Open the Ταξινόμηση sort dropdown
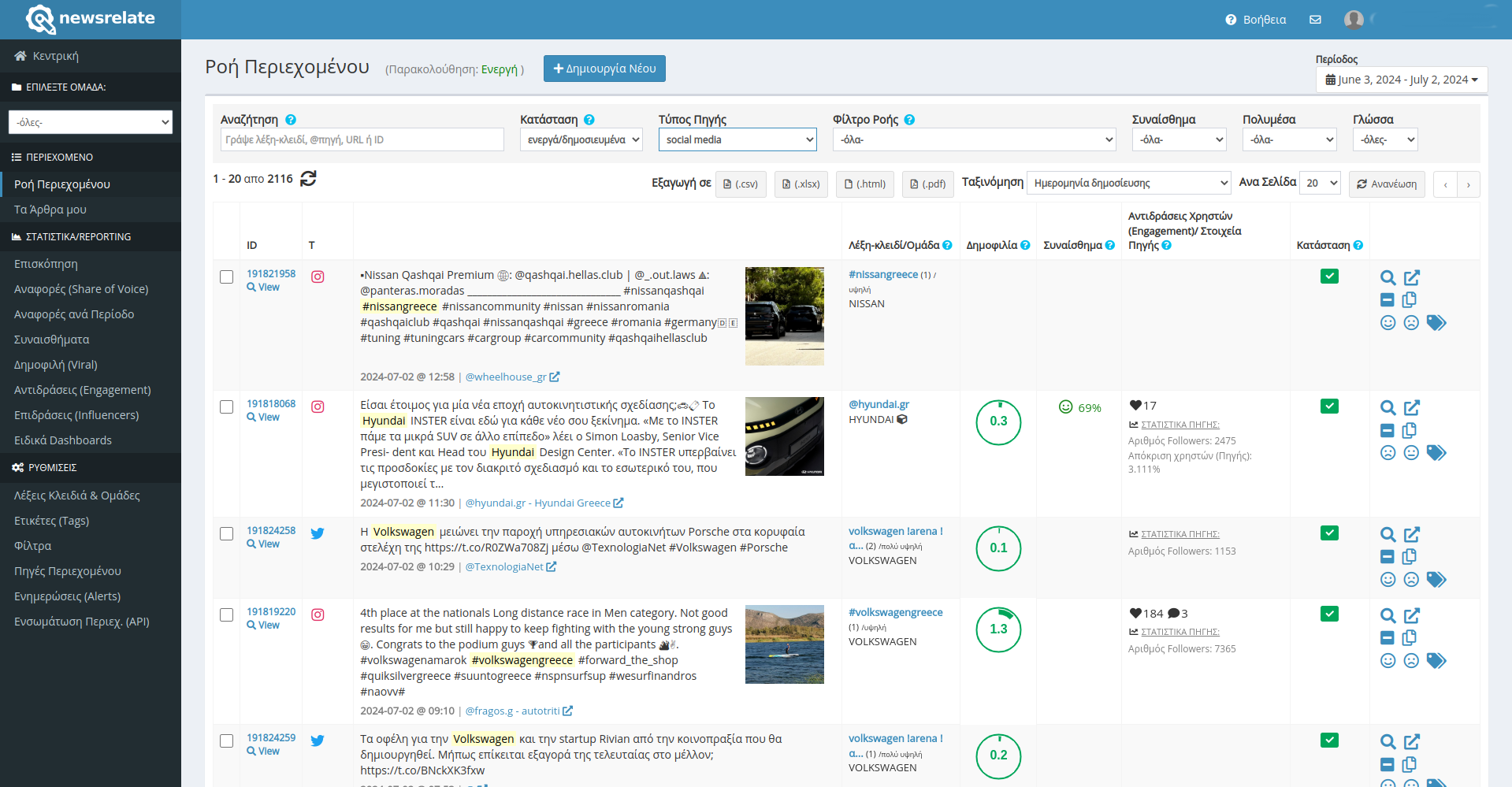The image size is (1512, 787). tap(1129, 183)
